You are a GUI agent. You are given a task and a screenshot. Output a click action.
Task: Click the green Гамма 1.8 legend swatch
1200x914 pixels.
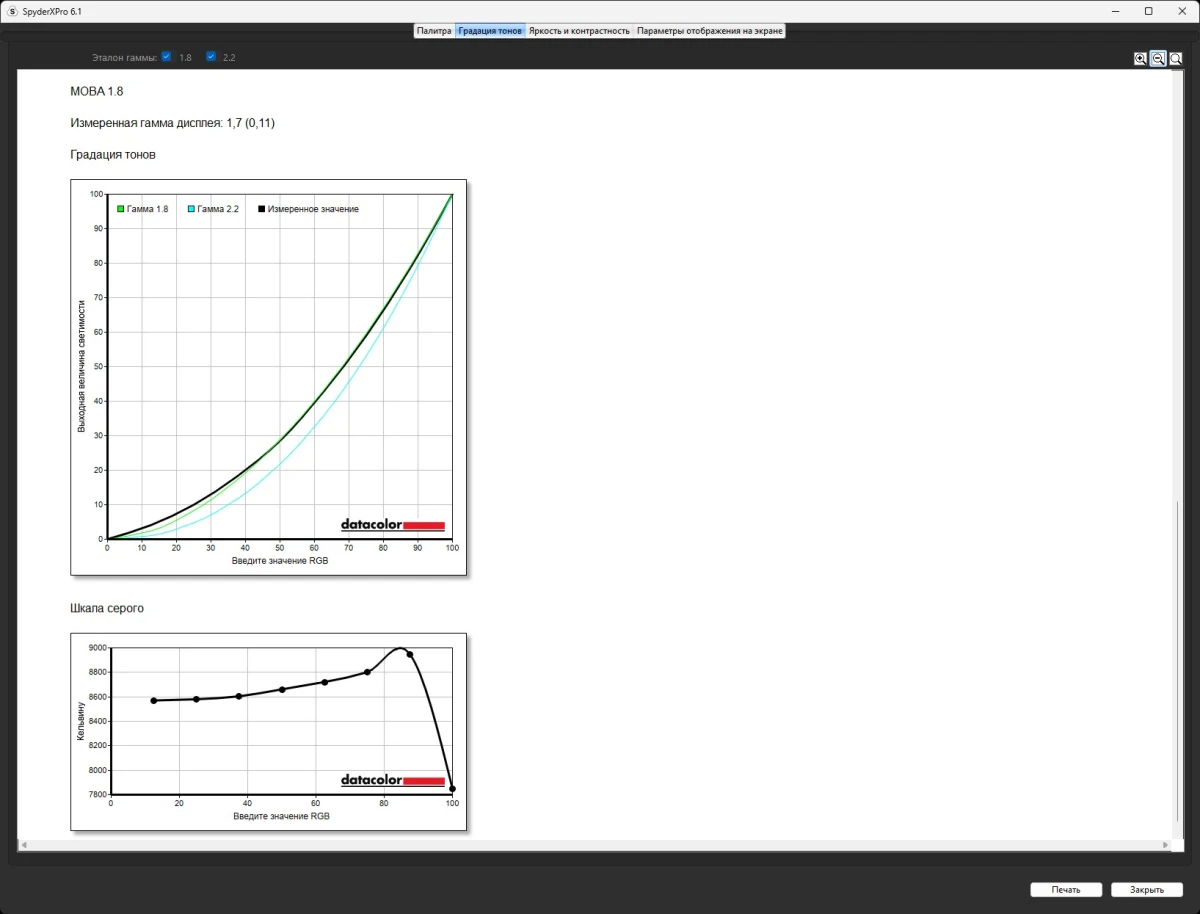point(121,209)
